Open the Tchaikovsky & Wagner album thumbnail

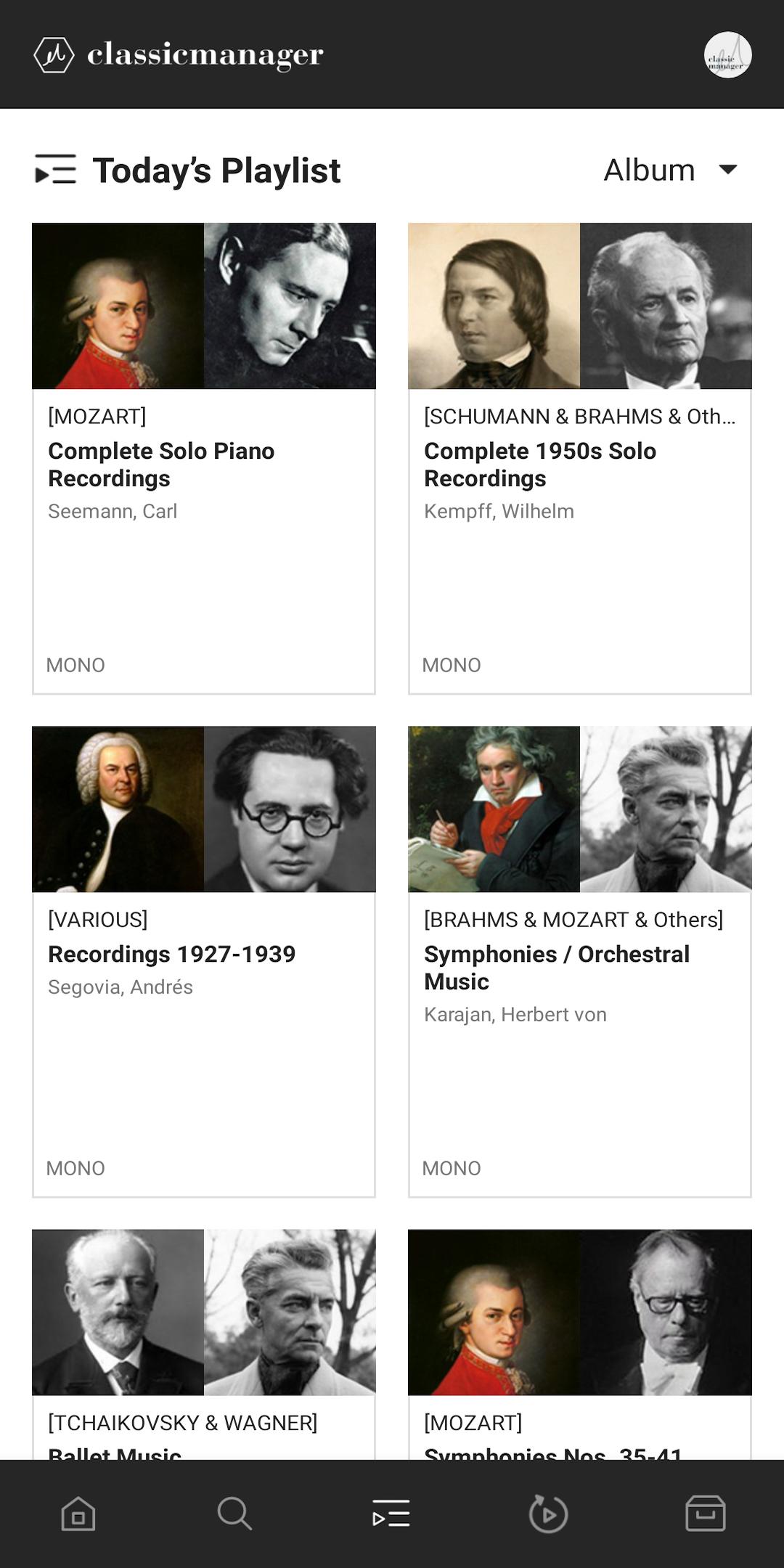(204, 1312)
